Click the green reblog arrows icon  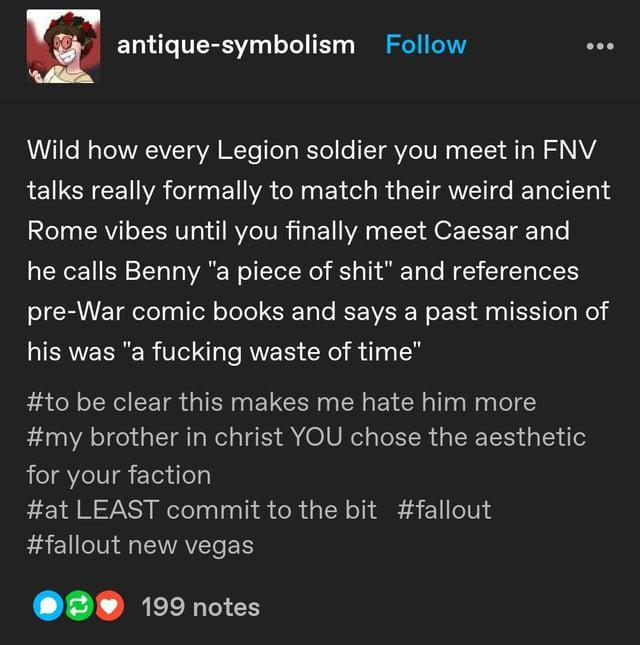(79, 606)
